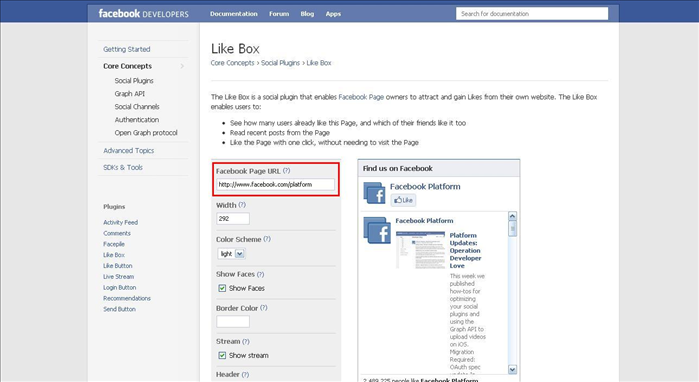Click Facebook Platform name above stream post

[x=424, y=221]
